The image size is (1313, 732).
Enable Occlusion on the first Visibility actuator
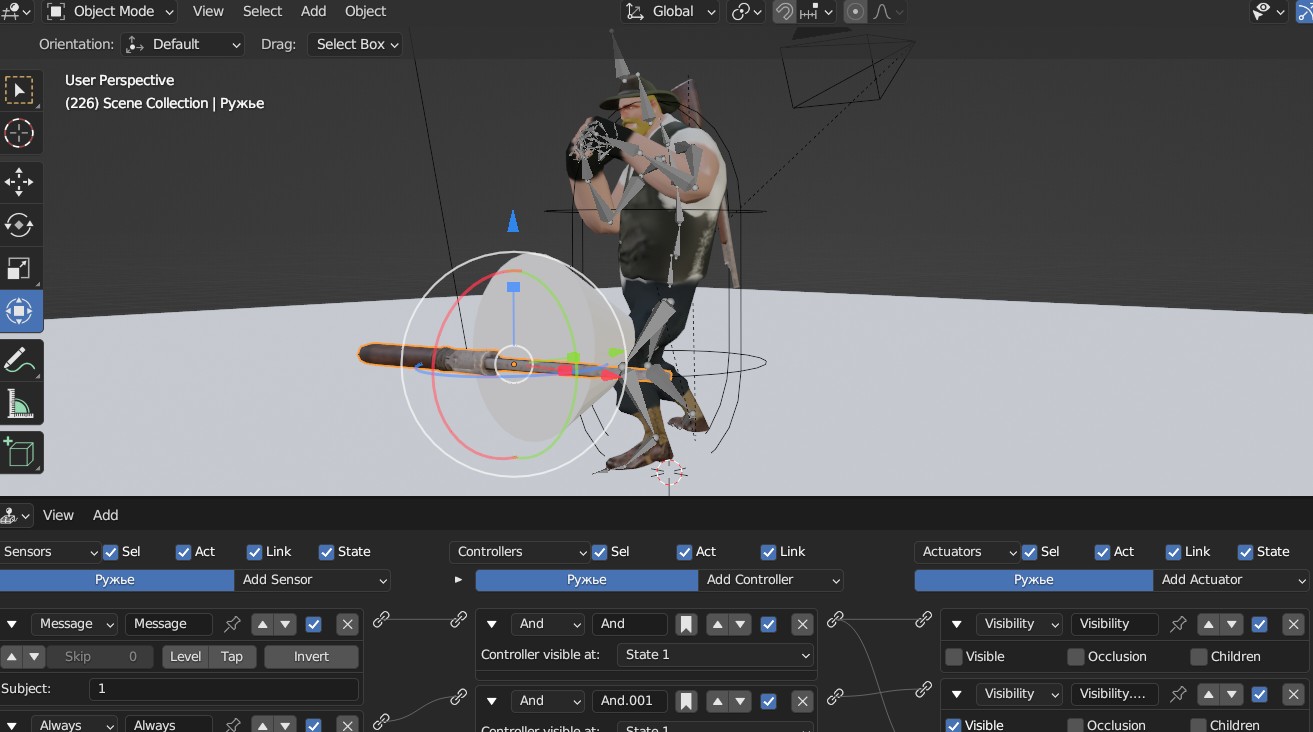pyautogui.click(x=1075, y=657)
